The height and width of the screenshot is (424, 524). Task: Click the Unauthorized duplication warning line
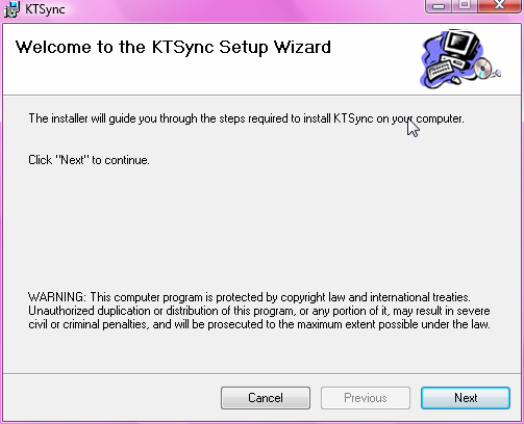click(259, 311)
